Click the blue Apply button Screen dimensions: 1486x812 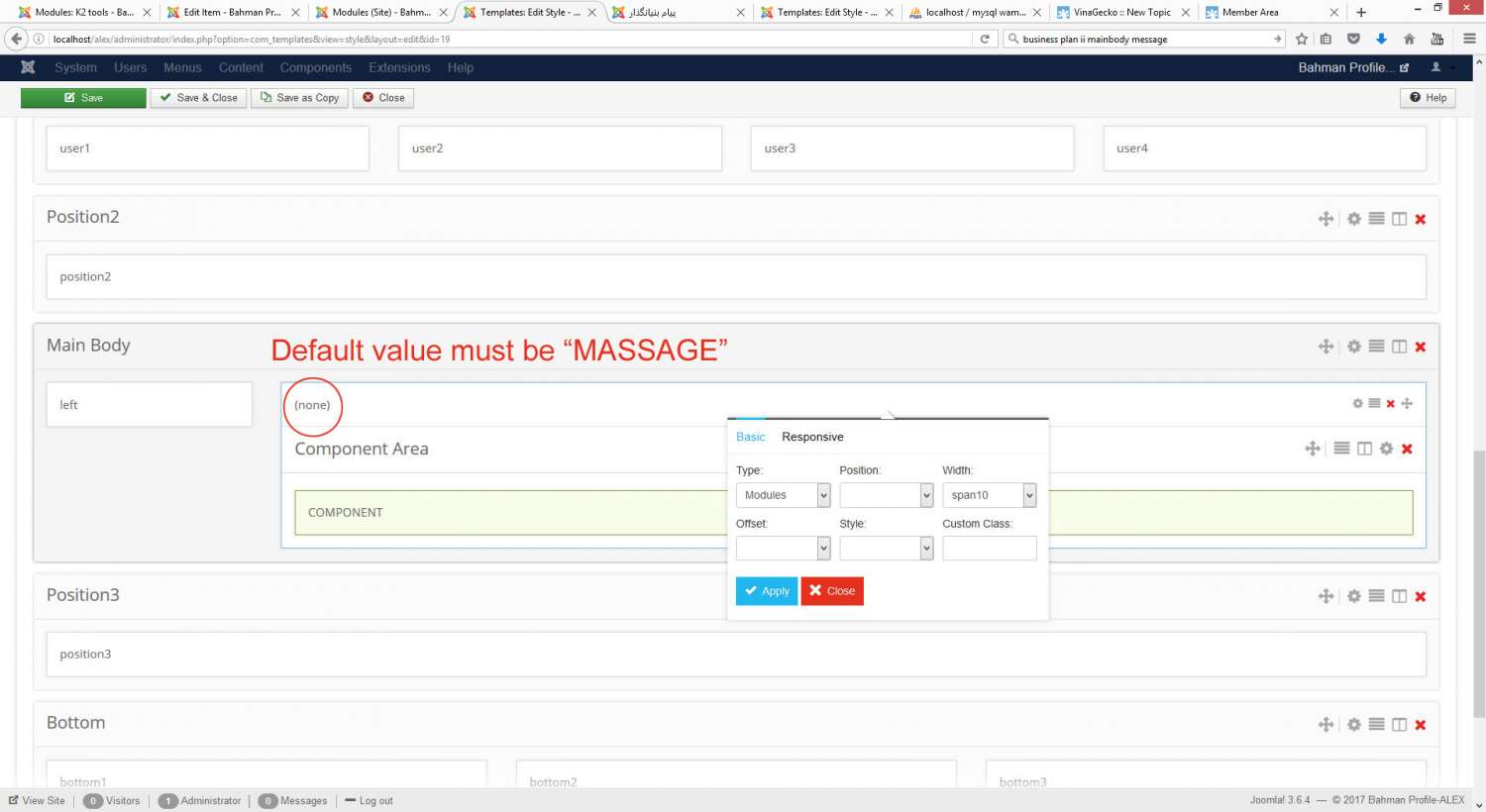(767, 591)
